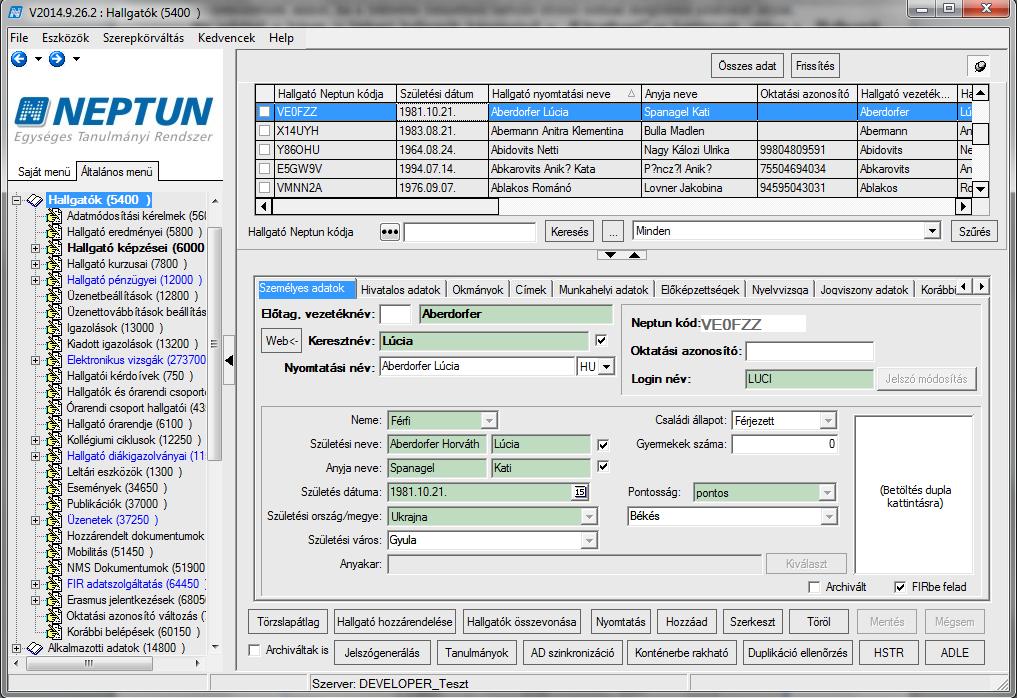Toggle the checkbox beside Anyja neve
The width and height of the screenshot is (1018, 698).
[603, 466]
